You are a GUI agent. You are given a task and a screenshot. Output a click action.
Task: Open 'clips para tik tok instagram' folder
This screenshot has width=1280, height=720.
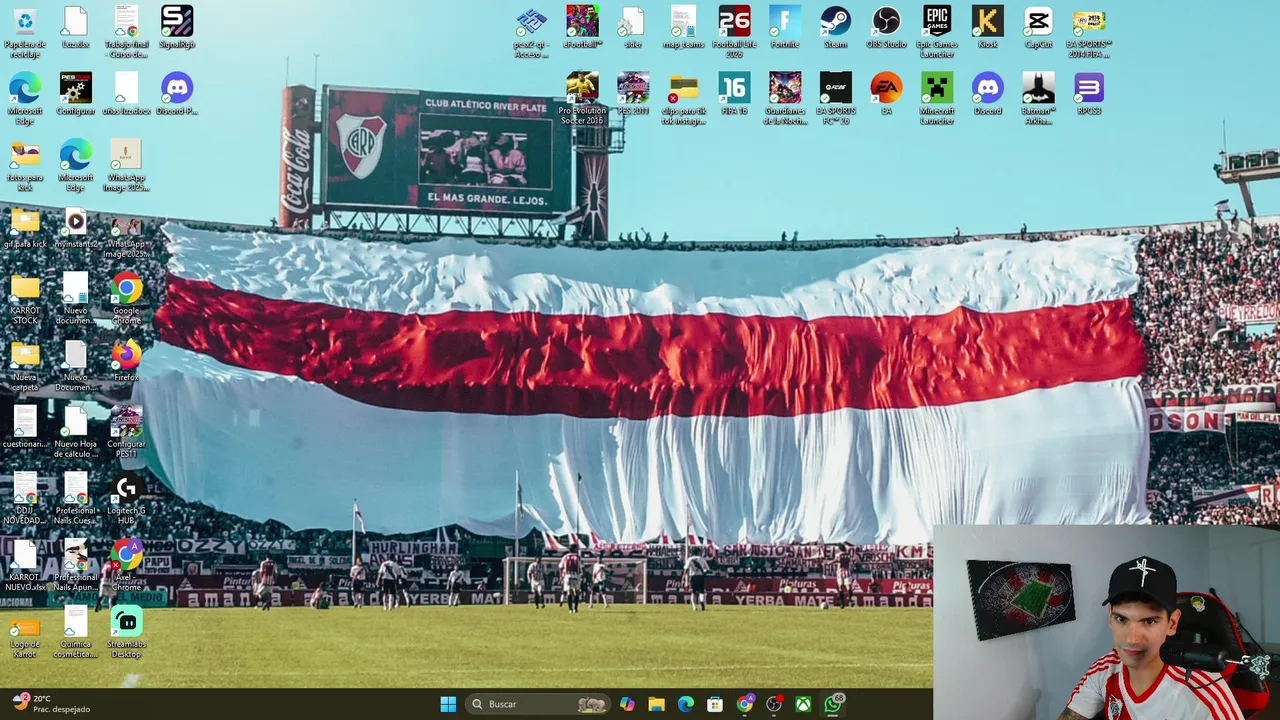(684, 98)
